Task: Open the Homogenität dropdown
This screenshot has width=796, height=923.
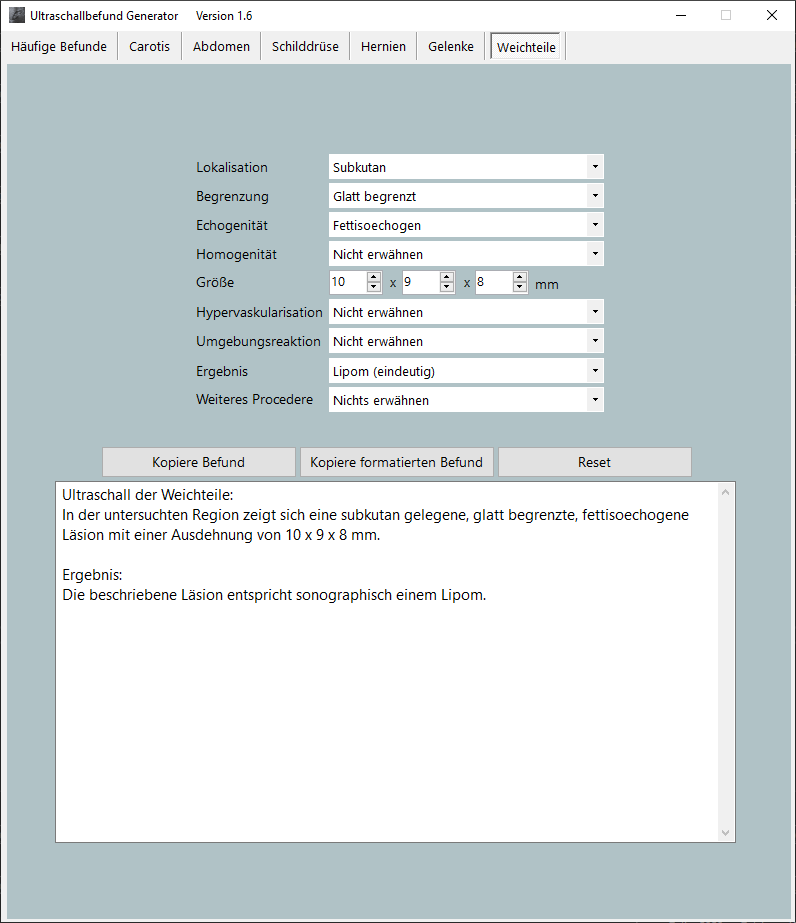Action: [595, 254]
